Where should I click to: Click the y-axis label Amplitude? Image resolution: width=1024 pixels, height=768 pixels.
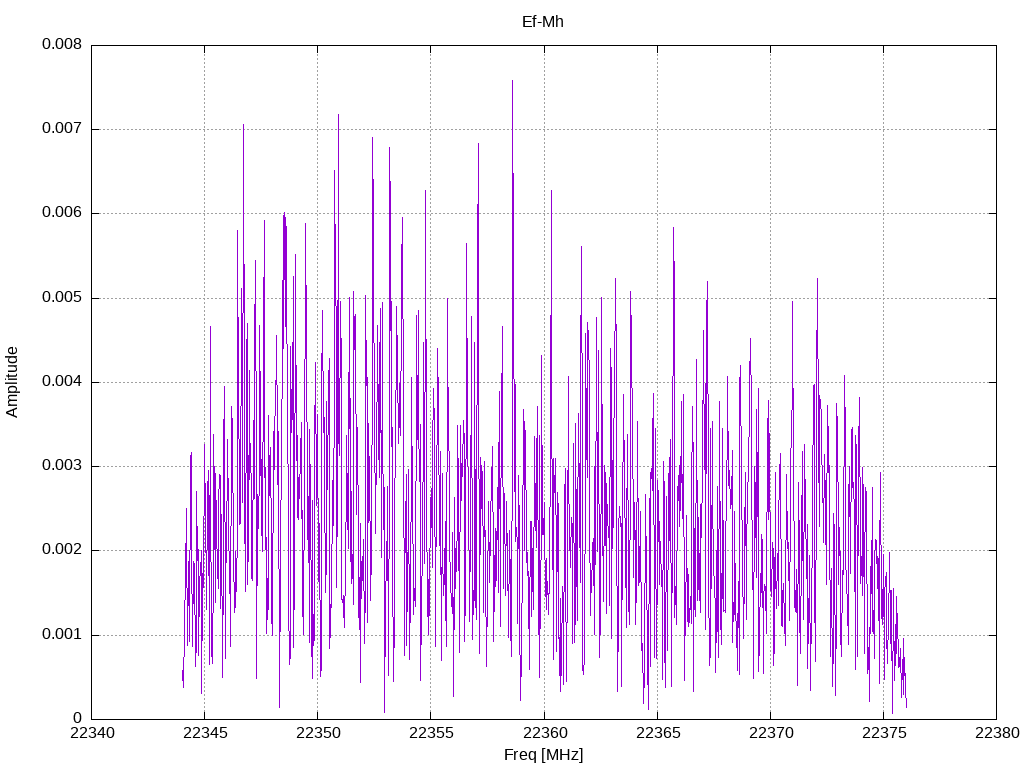click(12, 382)
